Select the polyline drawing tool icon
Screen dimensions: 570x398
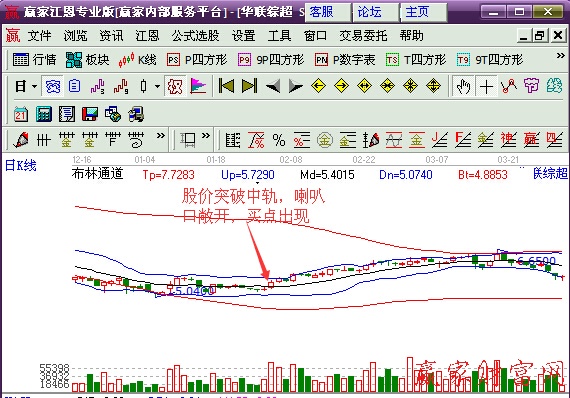[x=509, y=87]
